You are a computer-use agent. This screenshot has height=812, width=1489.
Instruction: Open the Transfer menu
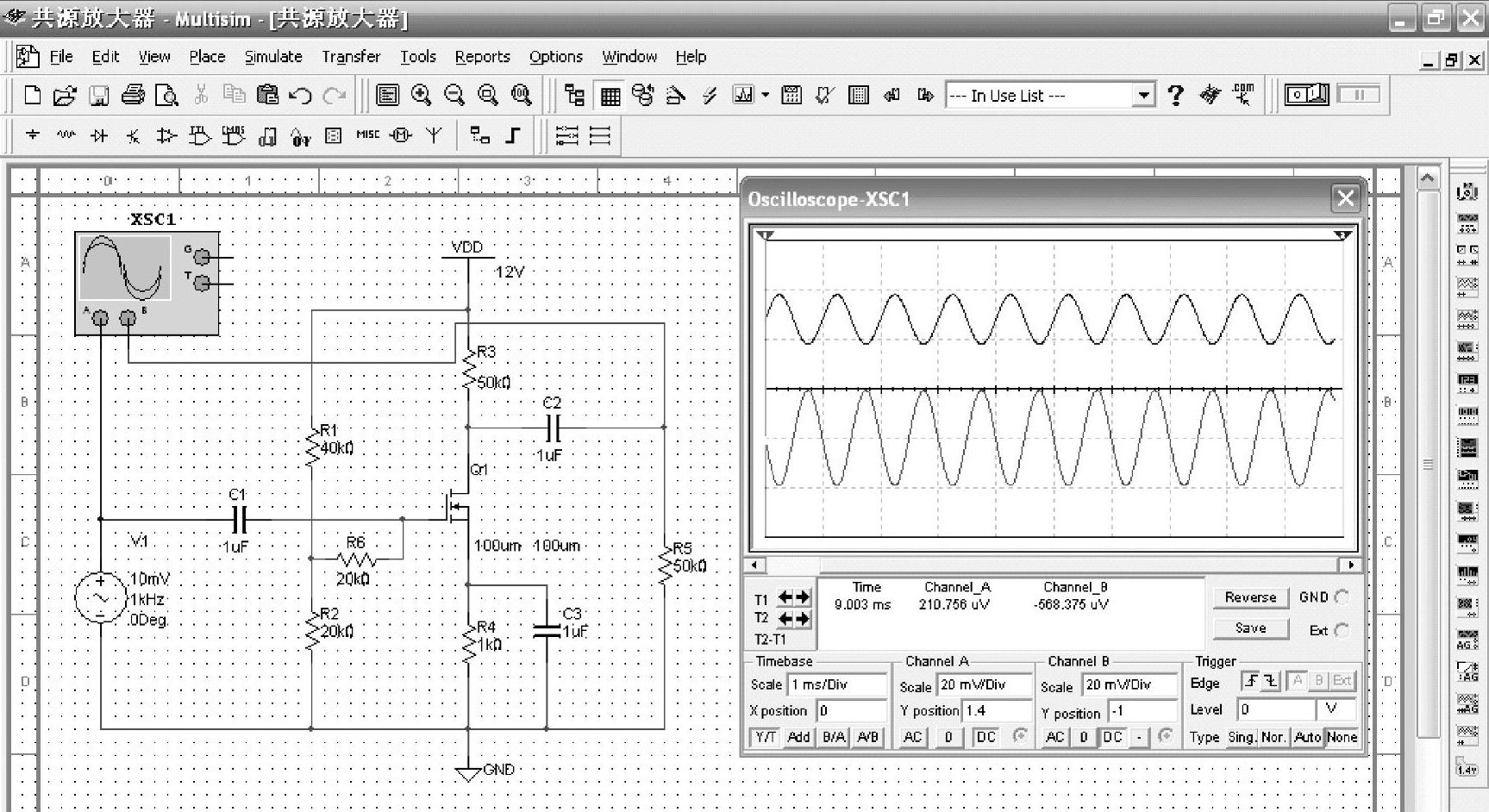click(x=351, y=57)
